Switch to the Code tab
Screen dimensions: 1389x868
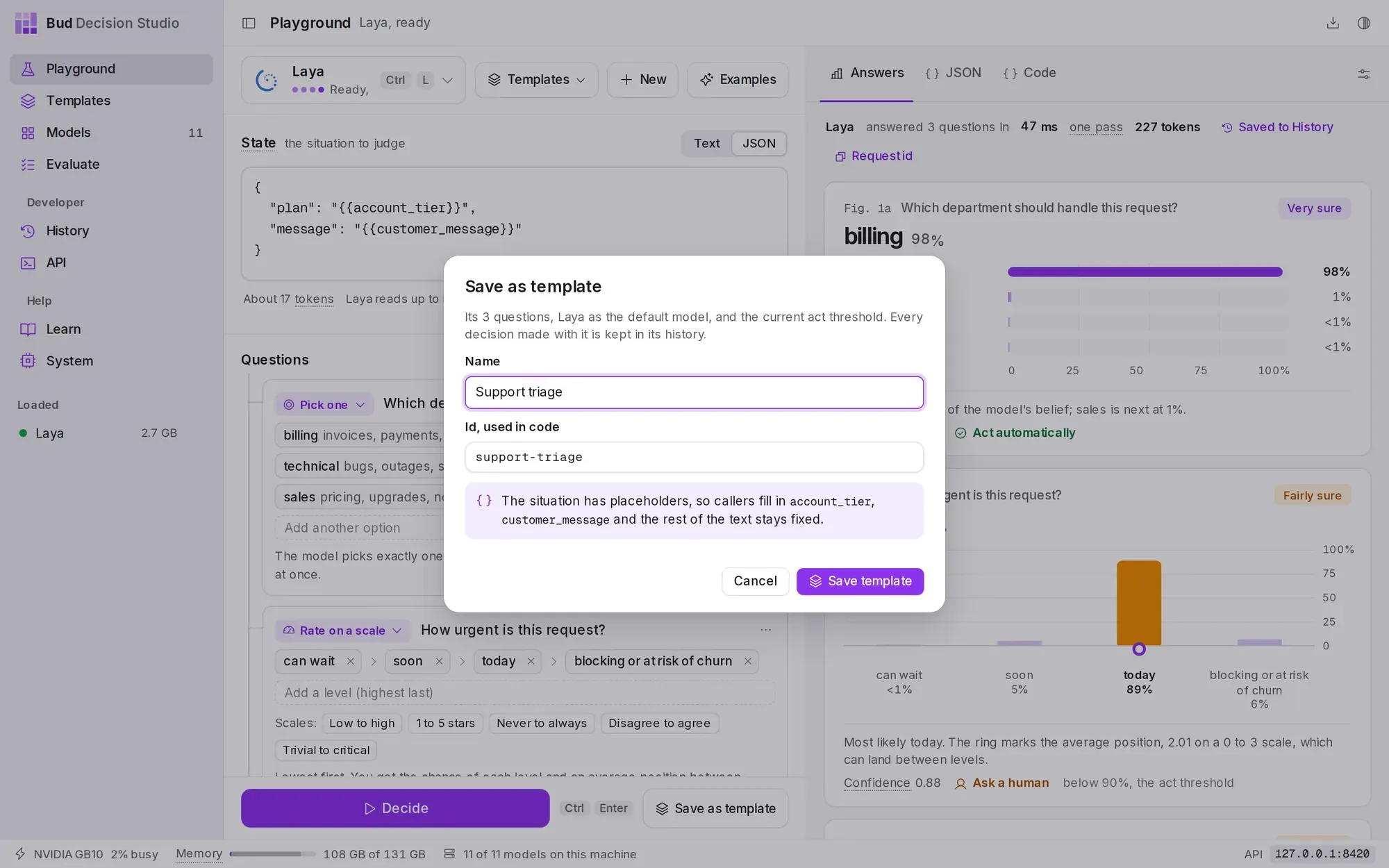tap(1029, 73)
